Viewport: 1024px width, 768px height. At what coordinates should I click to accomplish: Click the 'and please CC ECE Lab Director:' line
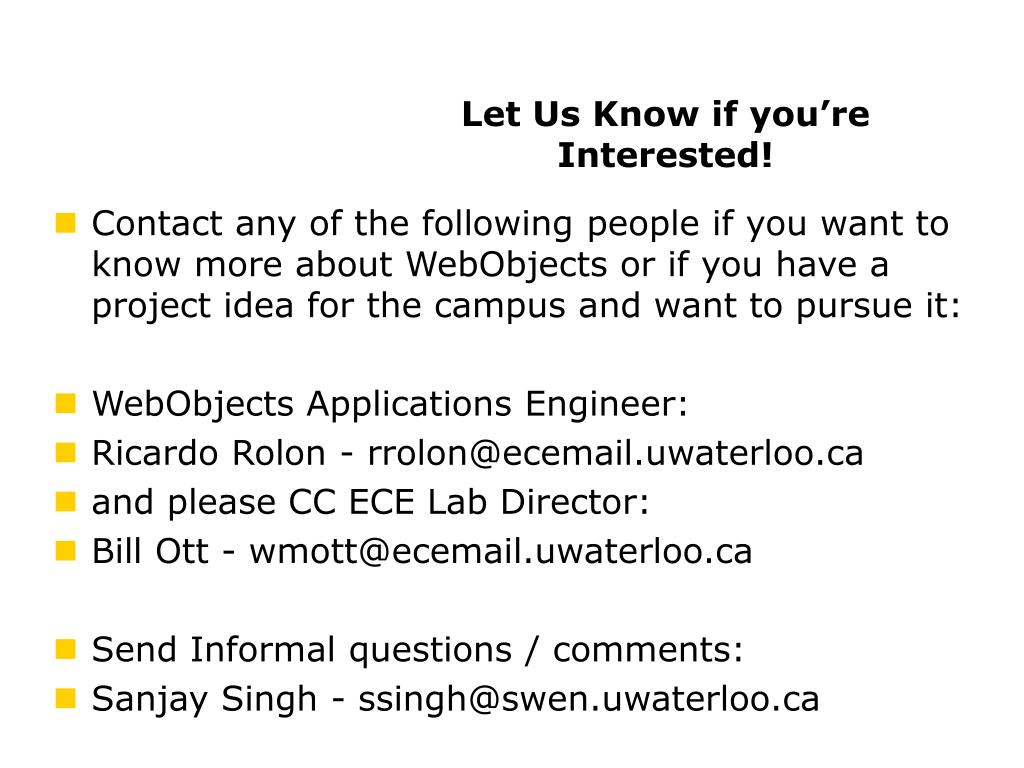click(x=370, y=502)
